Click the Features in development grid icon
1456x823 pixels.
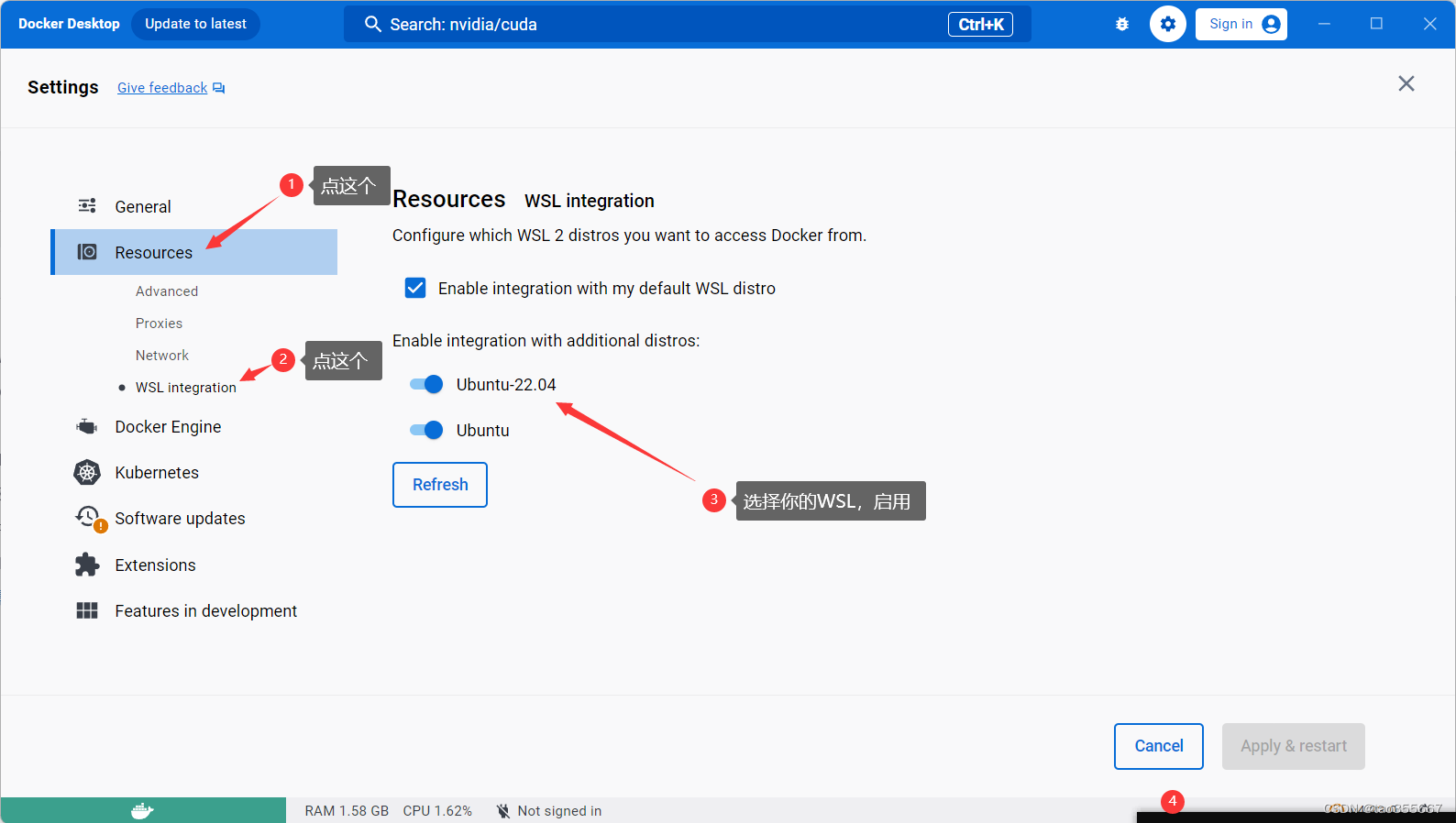[87, 610]
